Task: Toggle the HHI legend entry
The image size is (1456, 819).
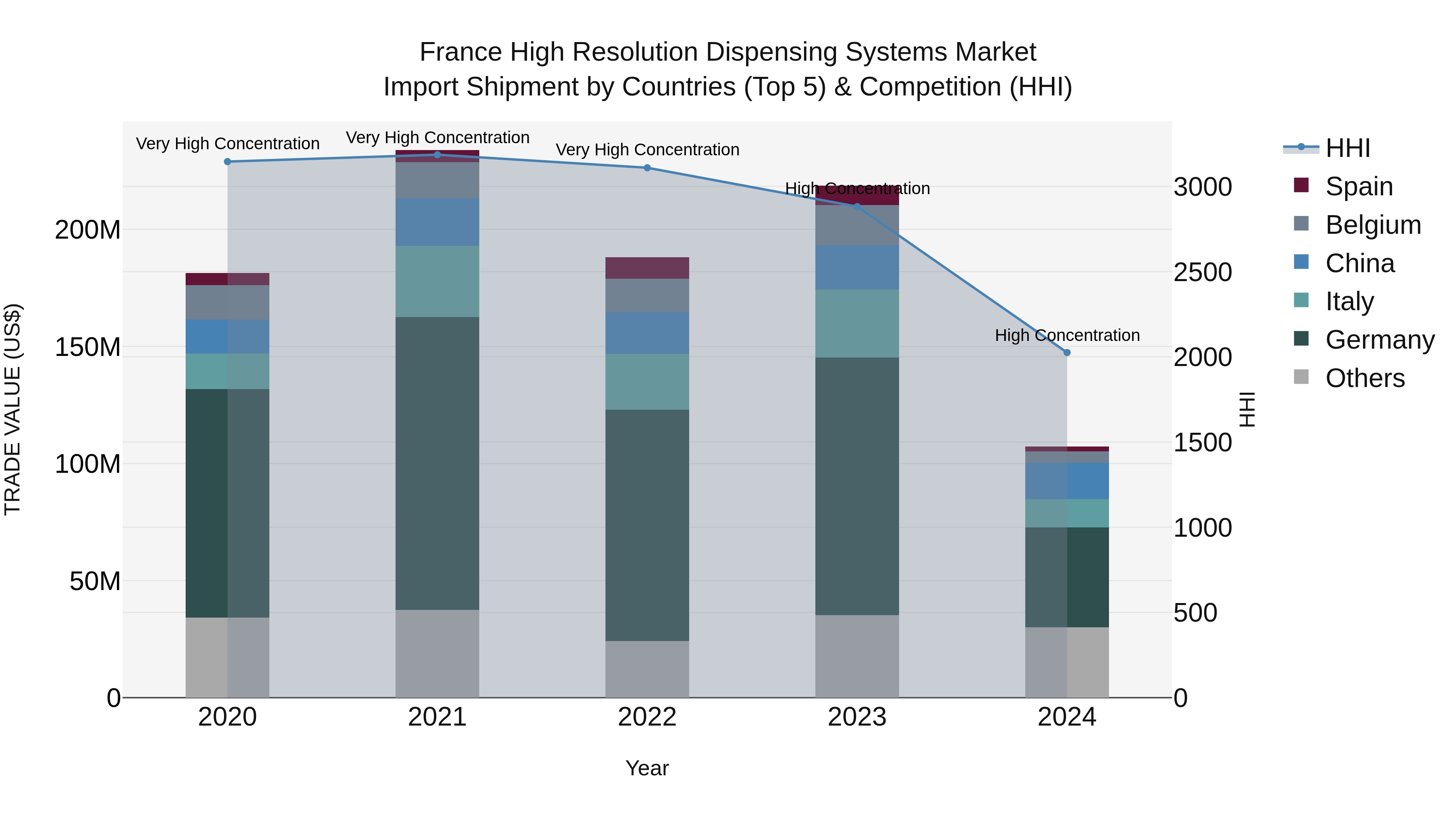Action: point(1327,148)
